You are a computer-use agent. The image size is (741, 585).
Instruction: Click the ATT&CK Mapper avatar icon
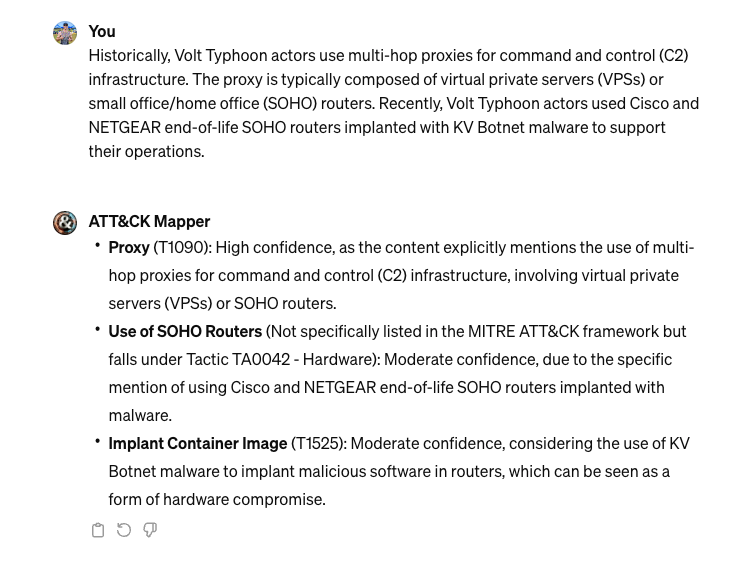click(x=65, y=222)
